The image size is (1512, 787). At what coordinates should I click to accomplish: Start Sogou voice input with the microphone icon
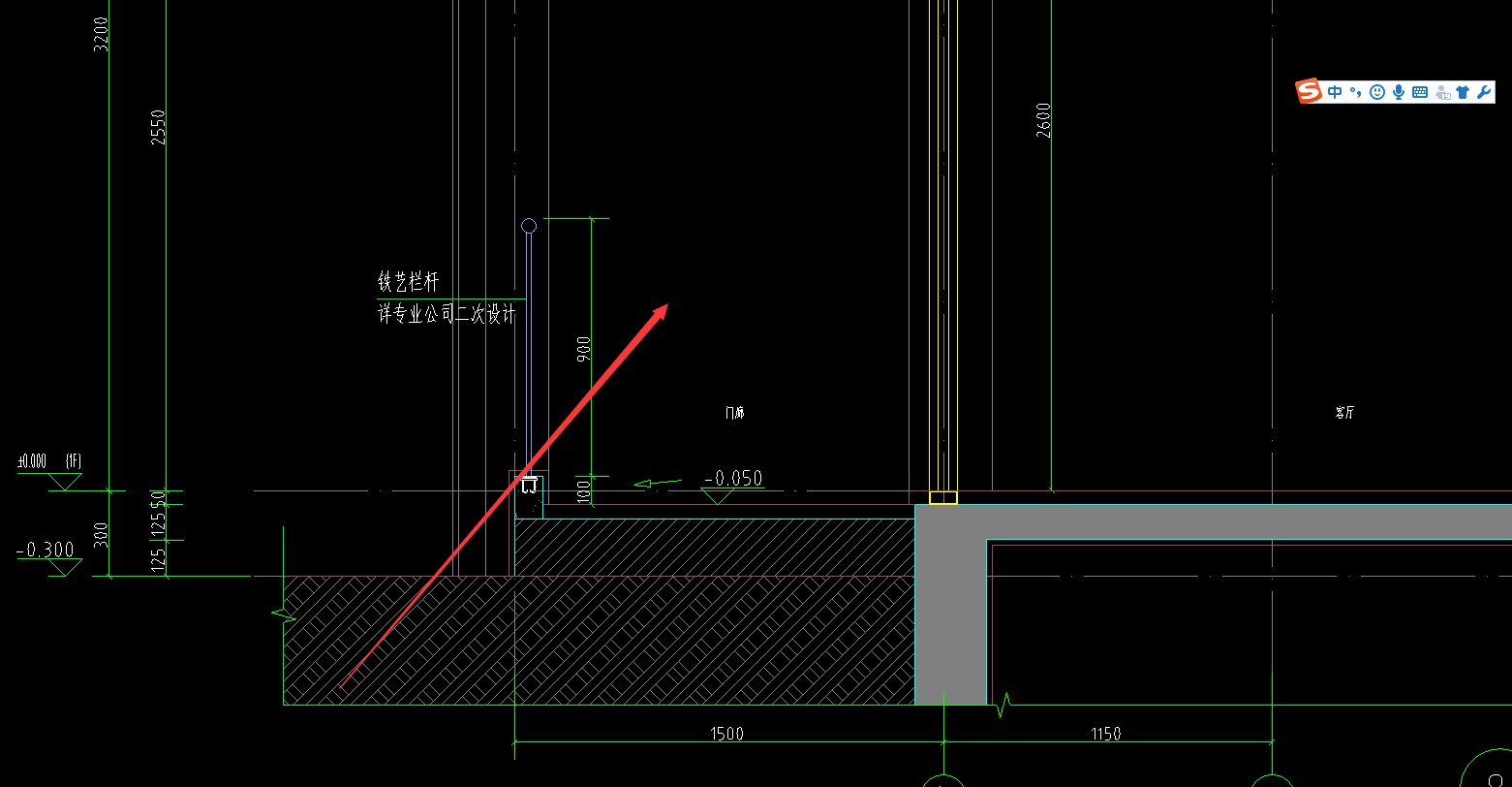click(1399, 92)
